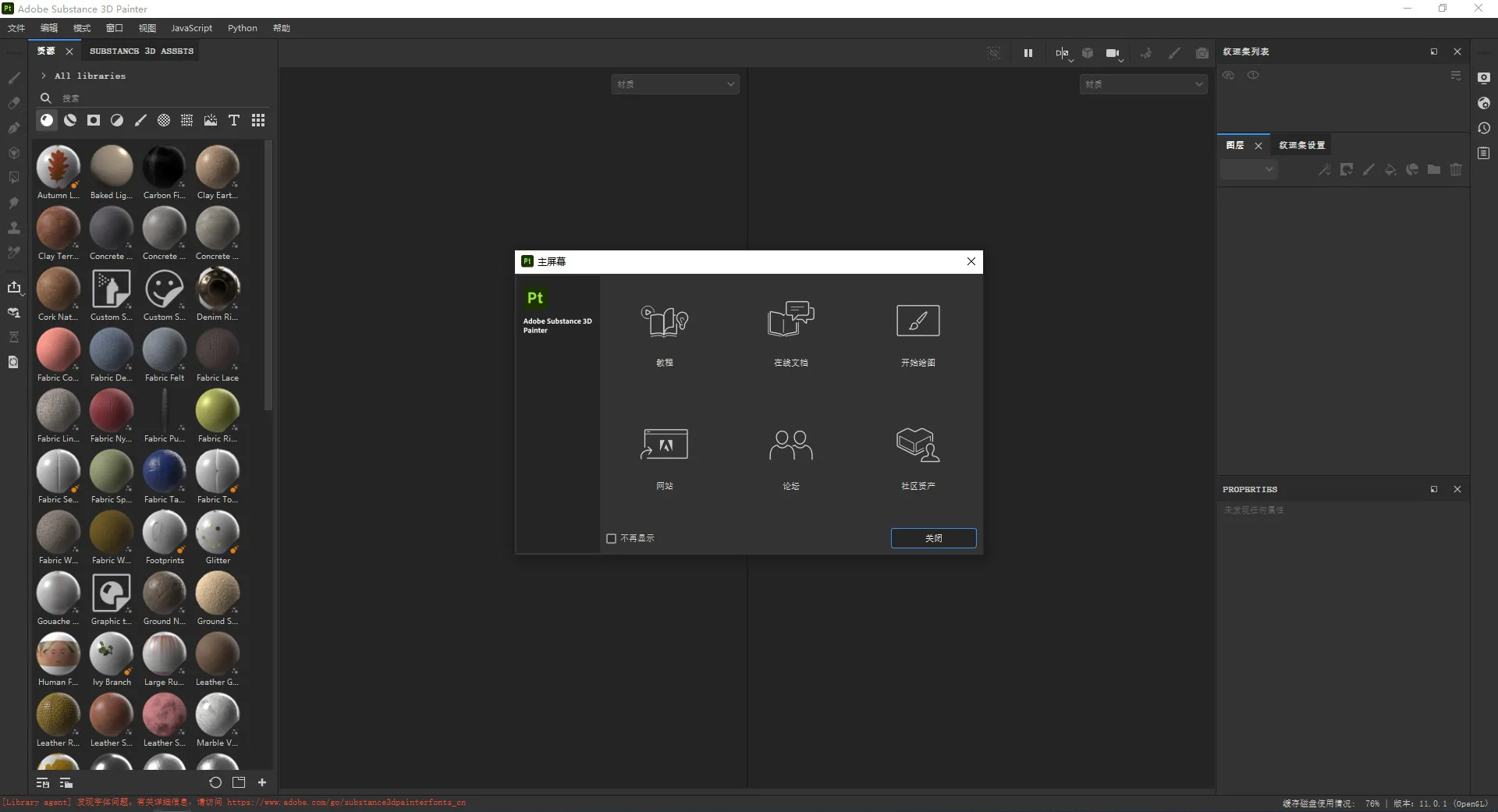Enable the 不再显示 checkbox
1498x812 pixels.
pos(612,538)
